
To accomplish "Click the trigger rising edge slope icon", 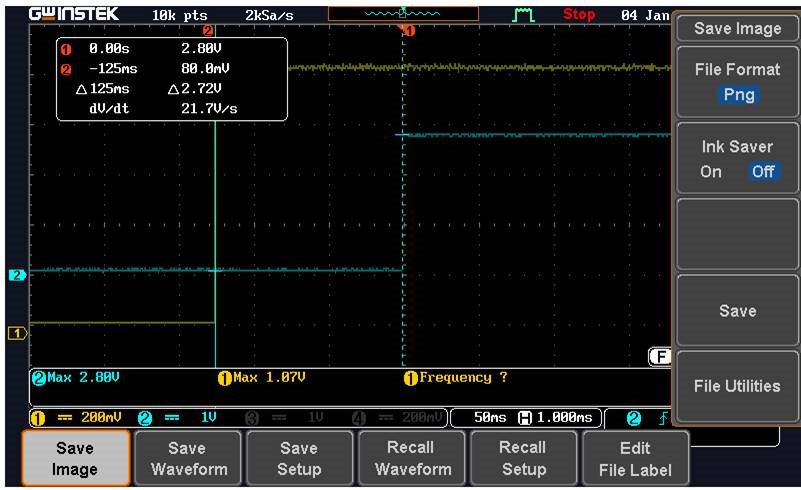I will pyautogui.click(x=663, y=418).
